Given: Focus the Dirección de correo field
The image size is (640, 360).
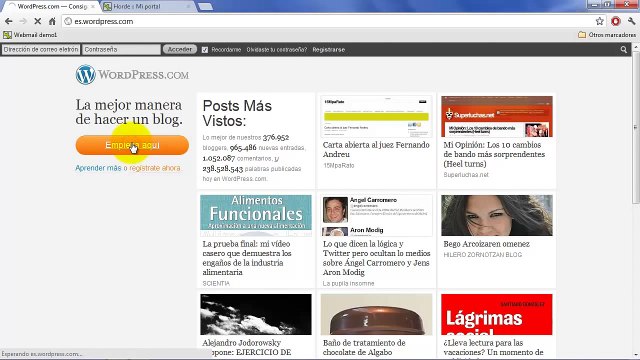Looking at the screenshot, I should pyautogui.click(x=41, y=49).
